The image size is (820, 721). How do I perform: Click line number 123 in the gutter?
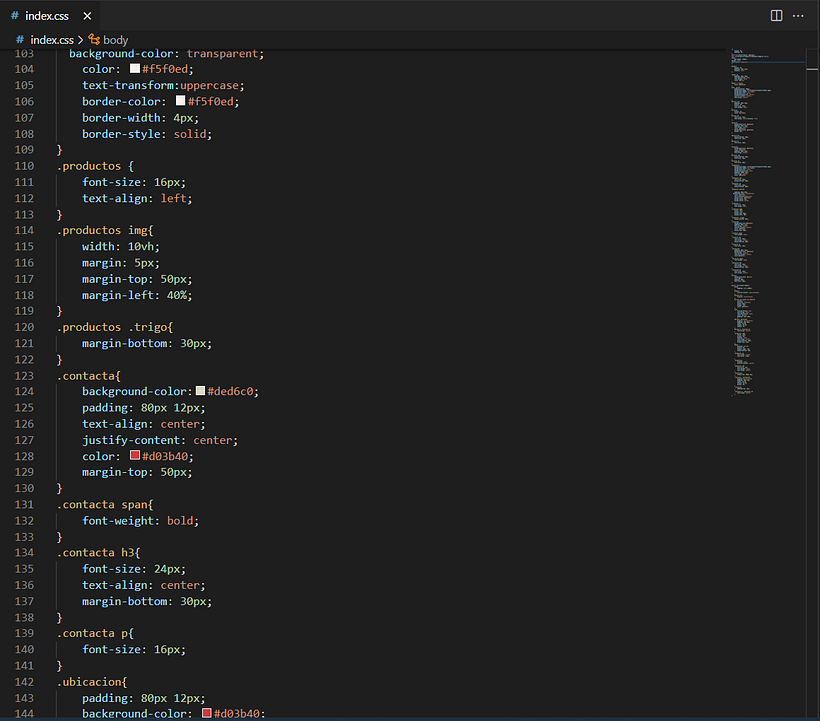coord(24,375)
